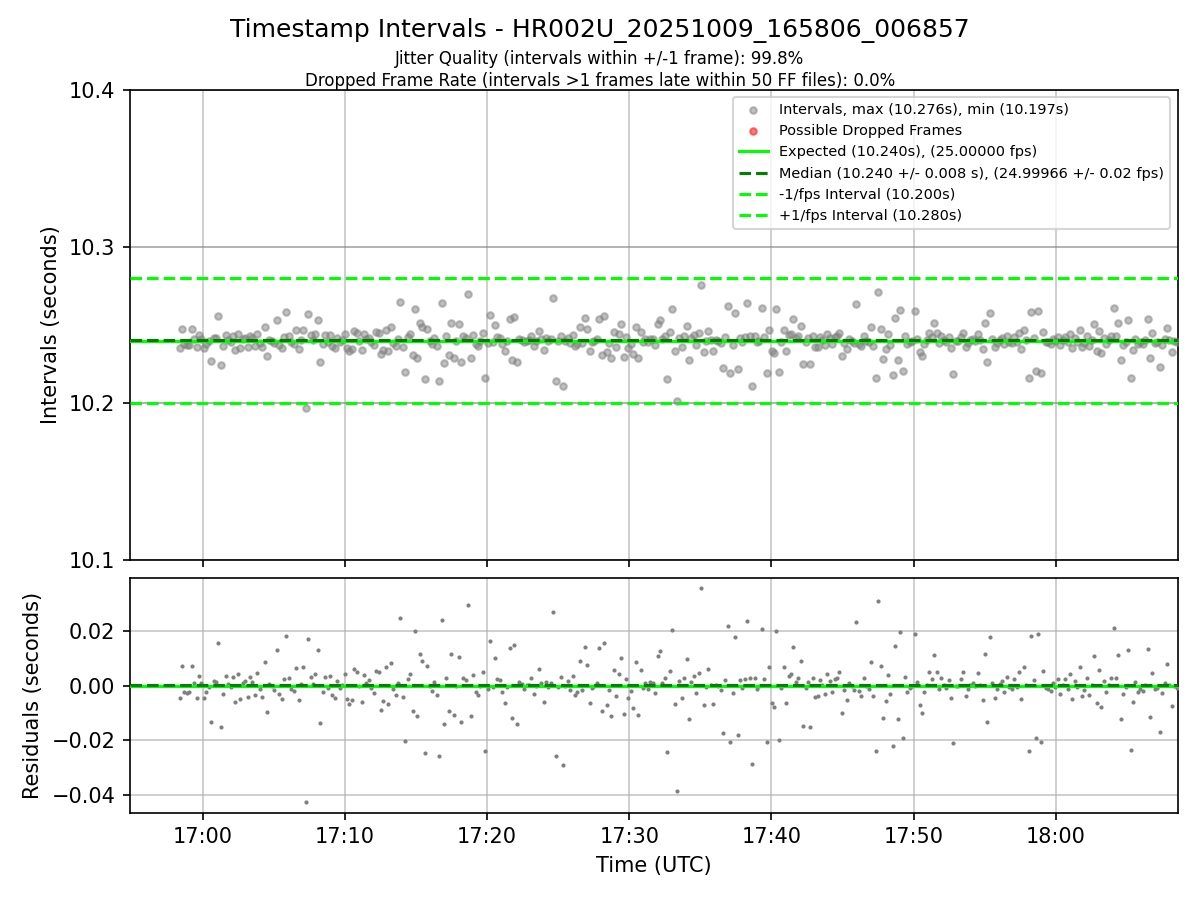Click the Time (UTC) x-axis label

pyautogui.click(x=653, y=865)
